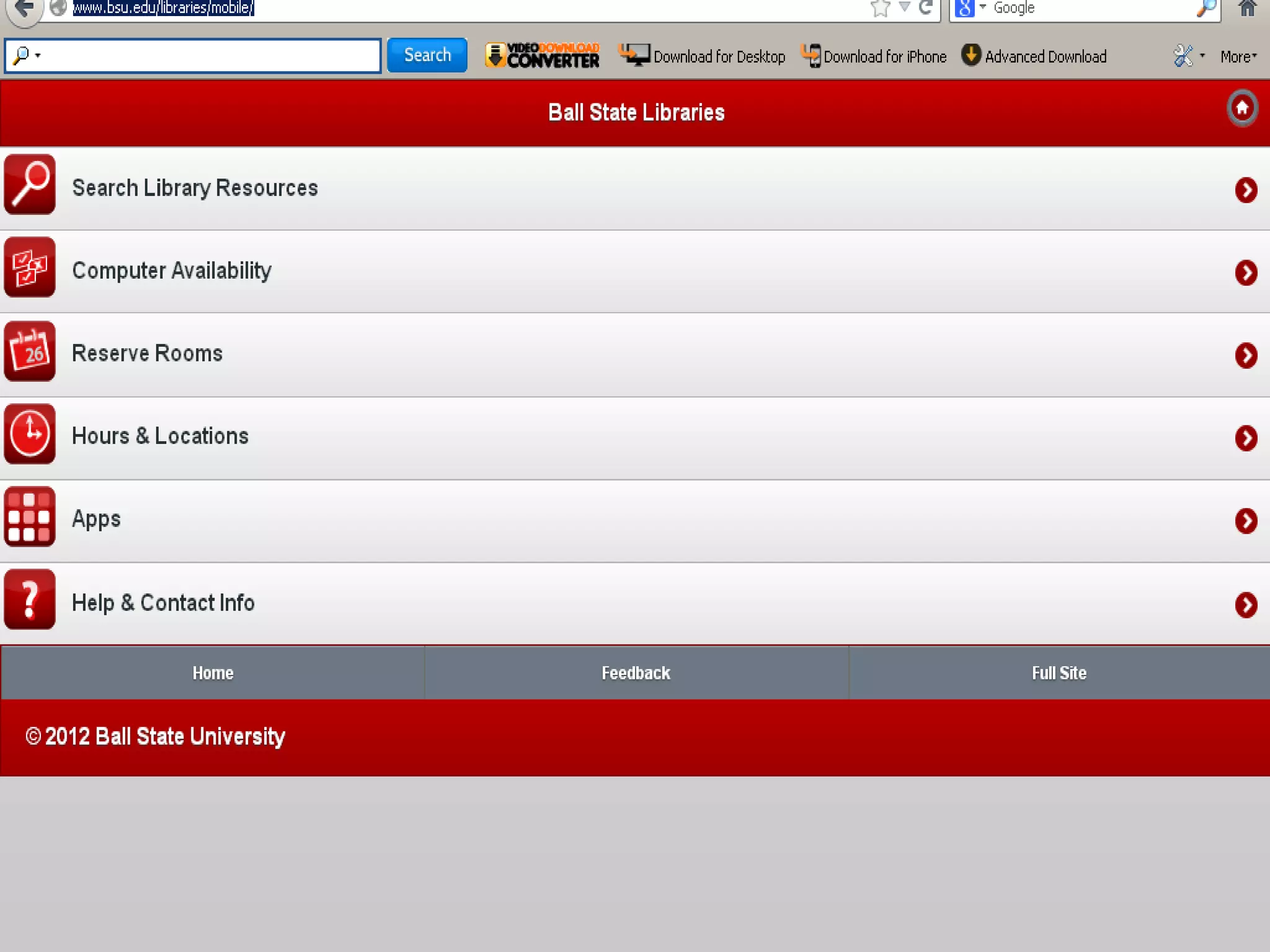
Task: Click the Reserve Rooms calendar icon
Action: [30, 351]
